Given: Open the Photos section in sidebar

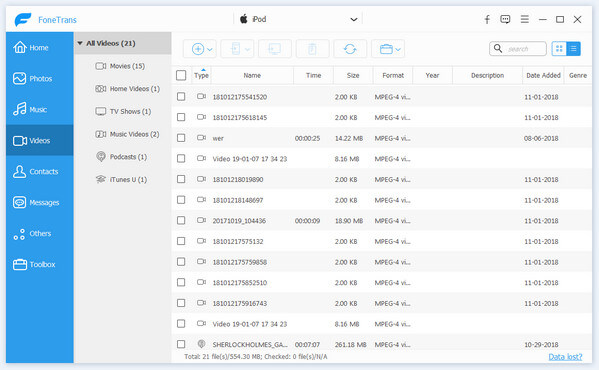Looking at the screenshot, I should (x=40, y=78).
